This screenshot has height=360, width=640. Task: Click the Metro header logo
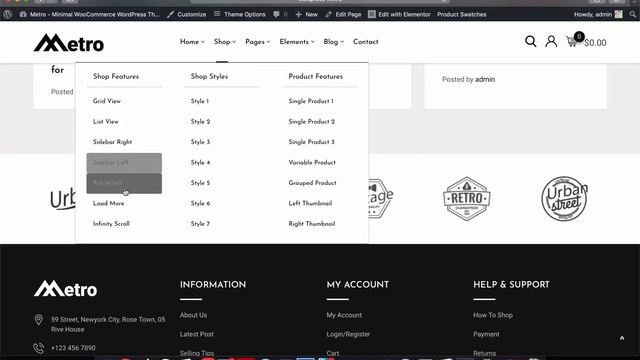(69, 43)
